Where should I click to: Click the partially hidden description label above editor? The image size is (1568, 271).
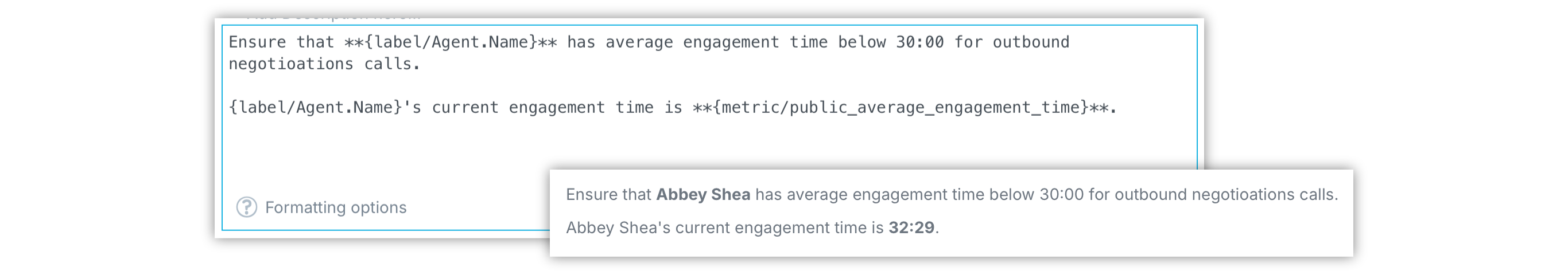coord(333,18)
